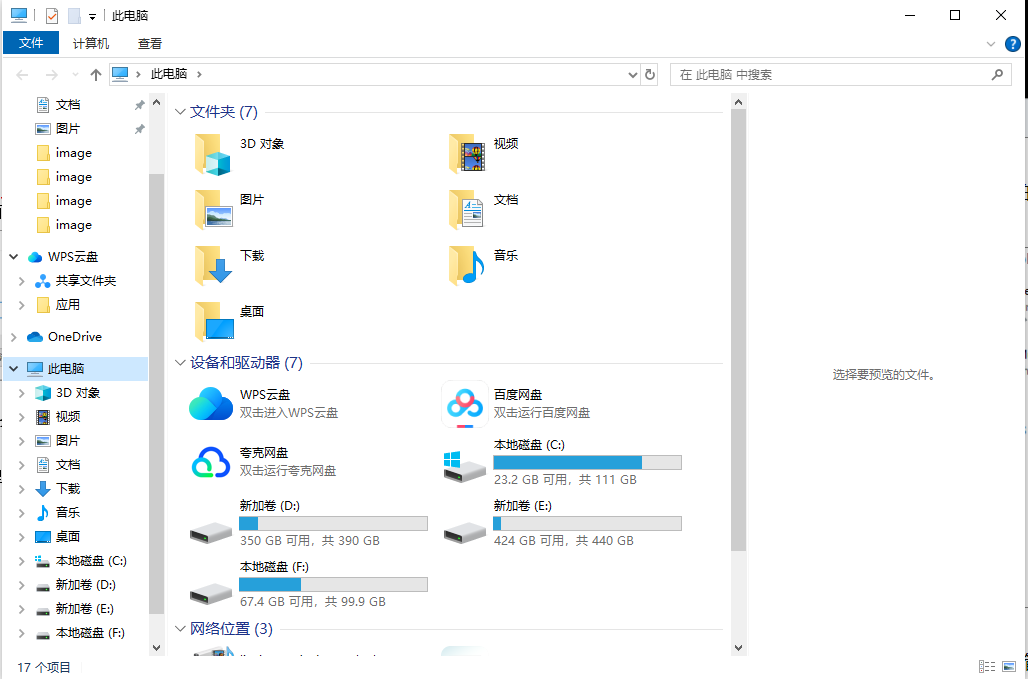1028x679 pixels.
Task: Click the 在 此电脑 中搜索 search box
Action: [830, 74]
